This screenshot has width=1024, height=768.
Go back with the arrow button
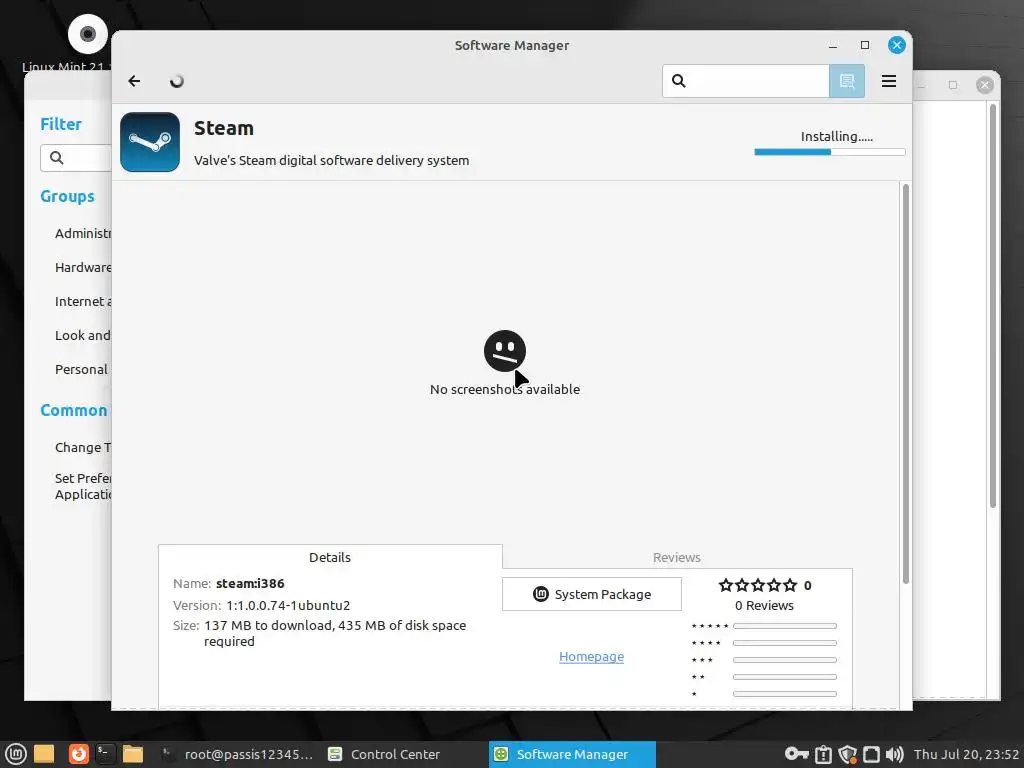[x=134, y=81]
